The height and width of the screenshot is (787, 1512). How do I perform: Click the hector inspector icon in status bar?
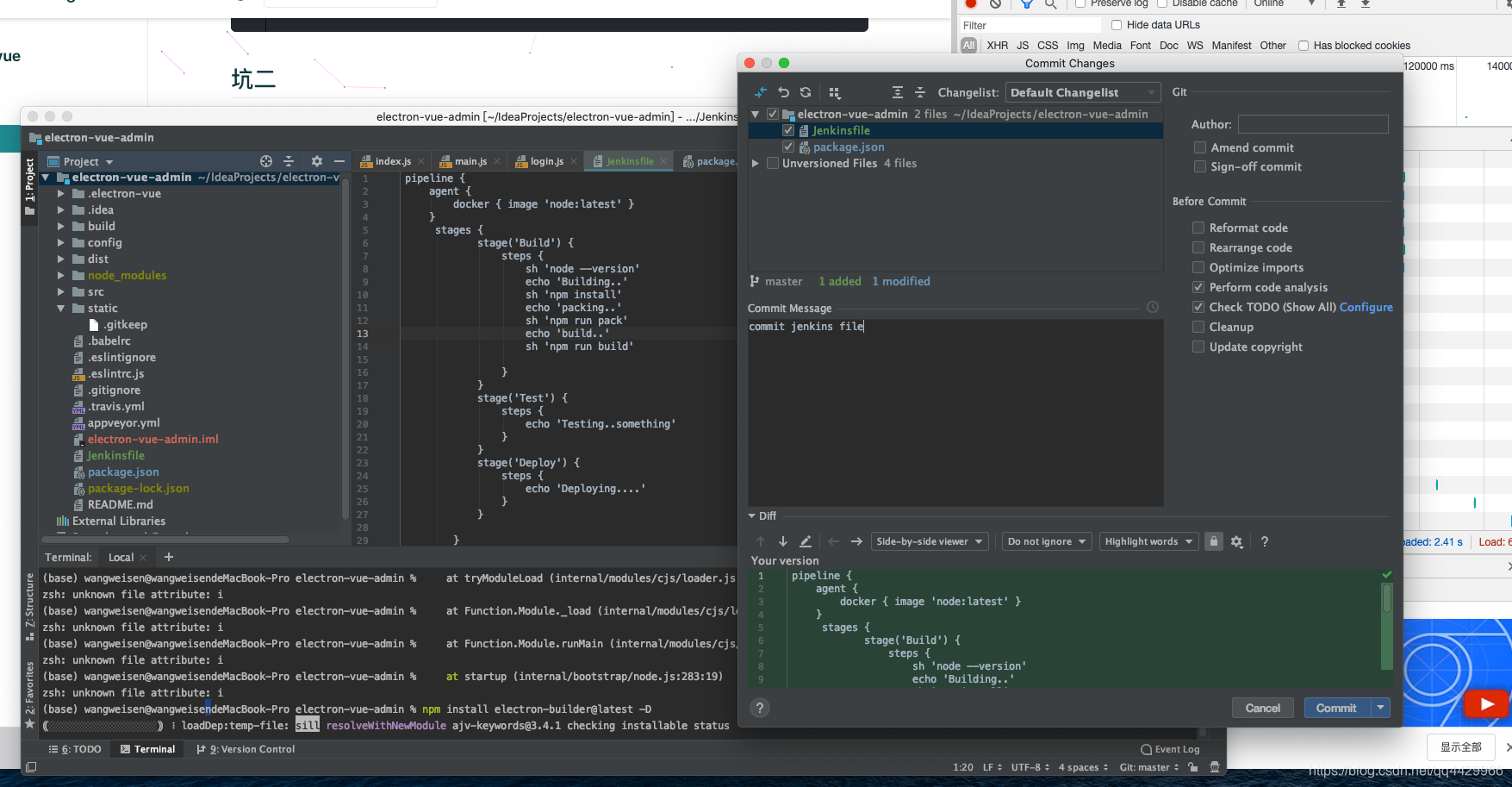tap(1215, 767)
